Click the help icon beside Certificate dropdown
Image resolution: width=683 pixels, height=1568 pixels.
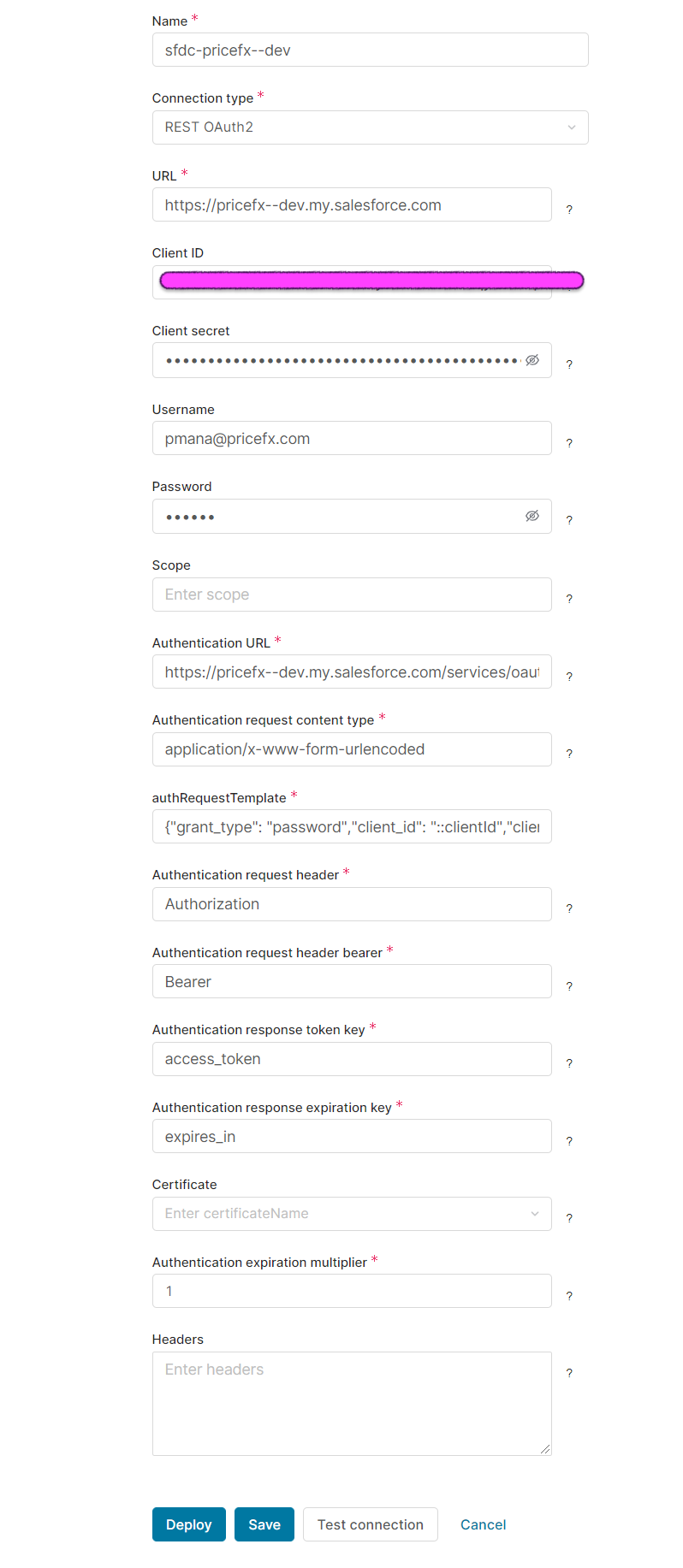click(569, 1218)
